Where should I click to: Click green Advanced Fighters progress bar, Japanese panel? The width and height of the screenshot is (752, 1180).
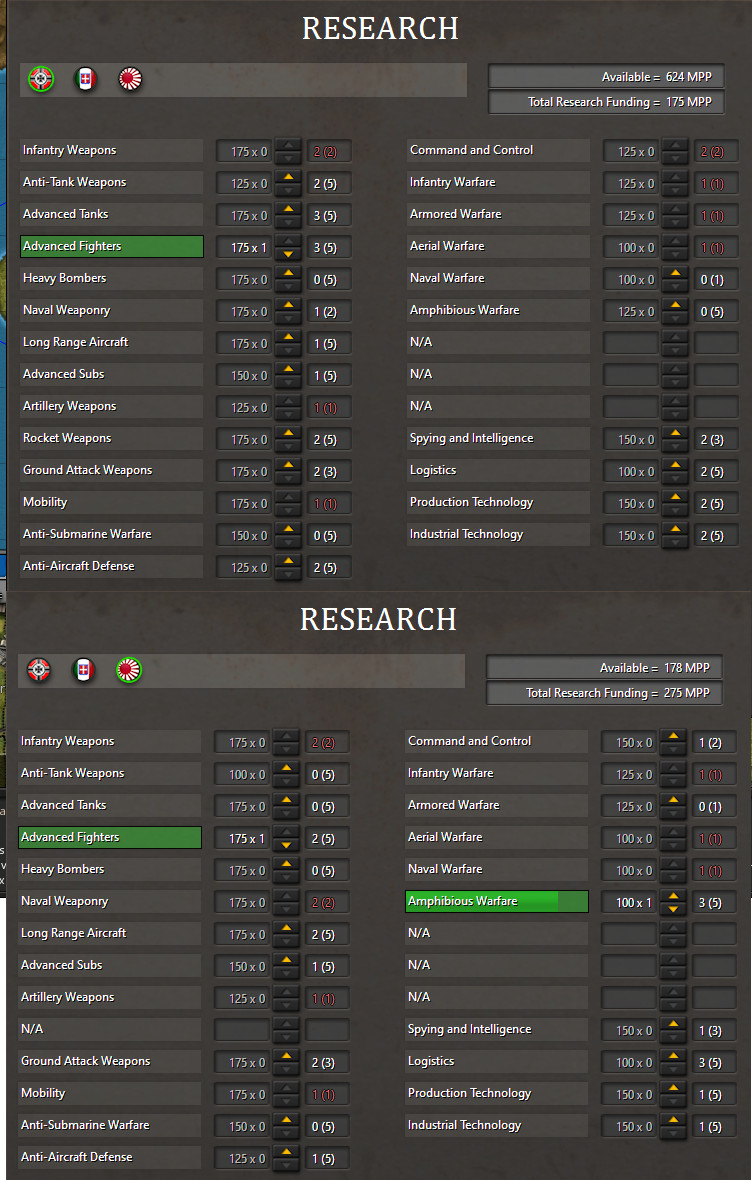110,837
